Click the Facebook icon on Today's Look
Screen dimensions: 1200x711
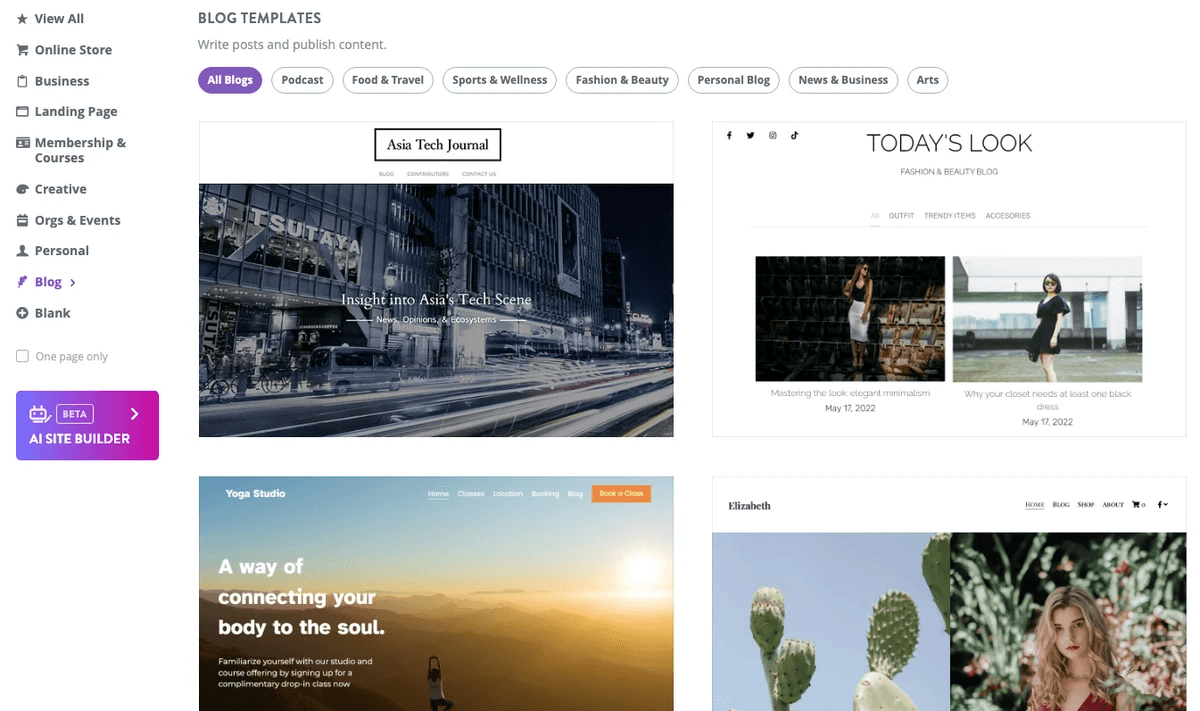click(x=729, y=134)
